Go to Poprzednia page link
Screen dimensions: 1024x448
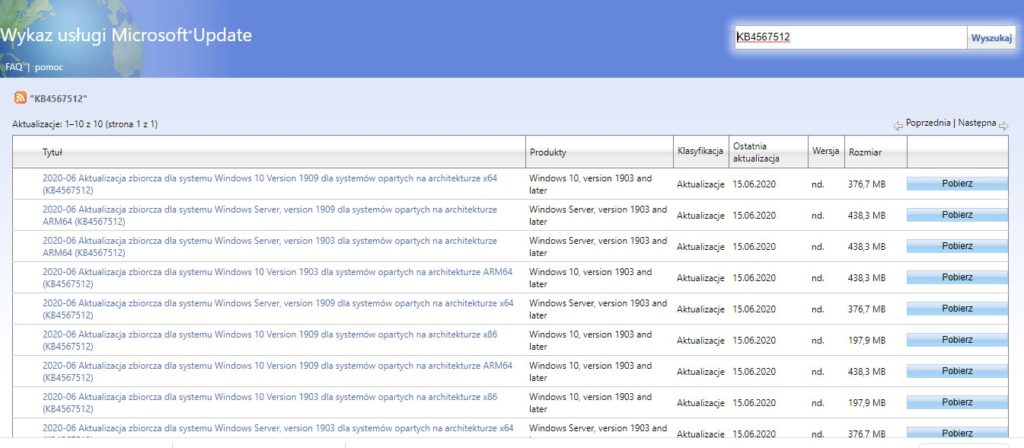coord(927,123)
